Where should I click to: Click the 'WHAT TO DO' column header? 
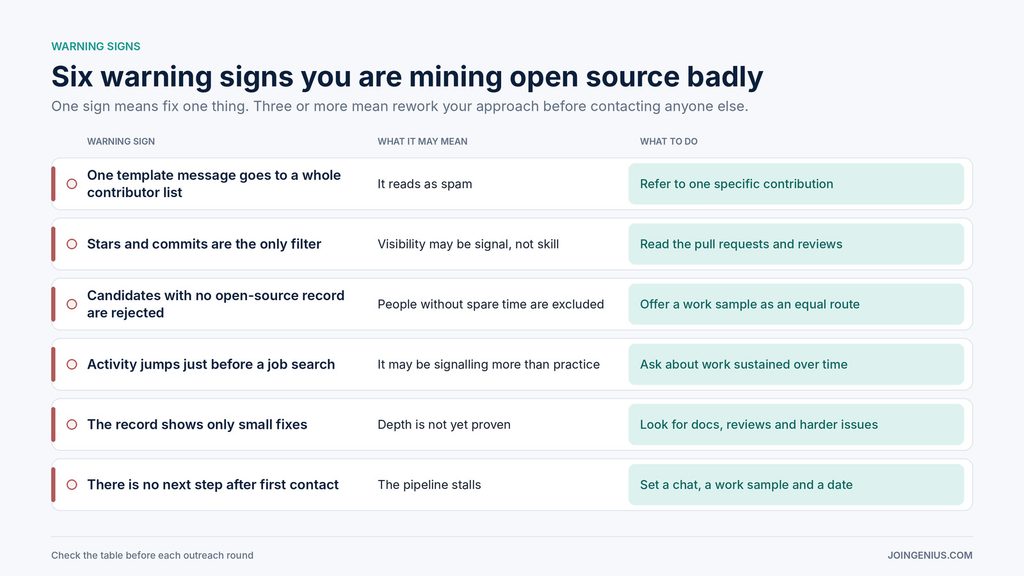[669, 141]
